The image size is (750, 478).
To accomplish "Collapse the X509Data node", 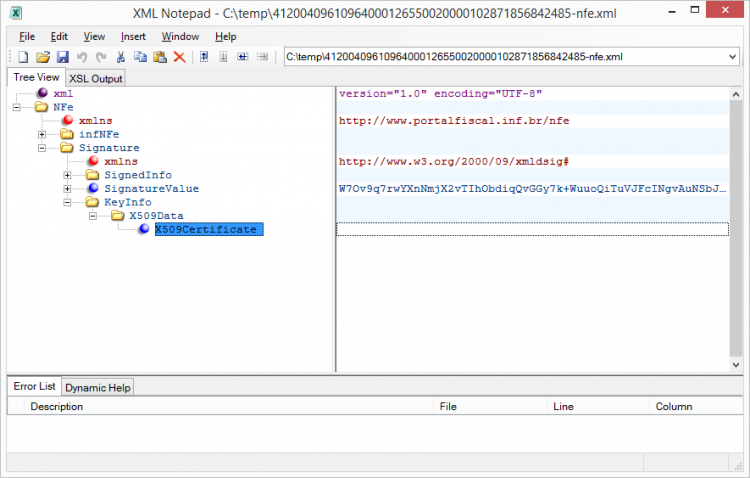I will click(x=93, y=216).
